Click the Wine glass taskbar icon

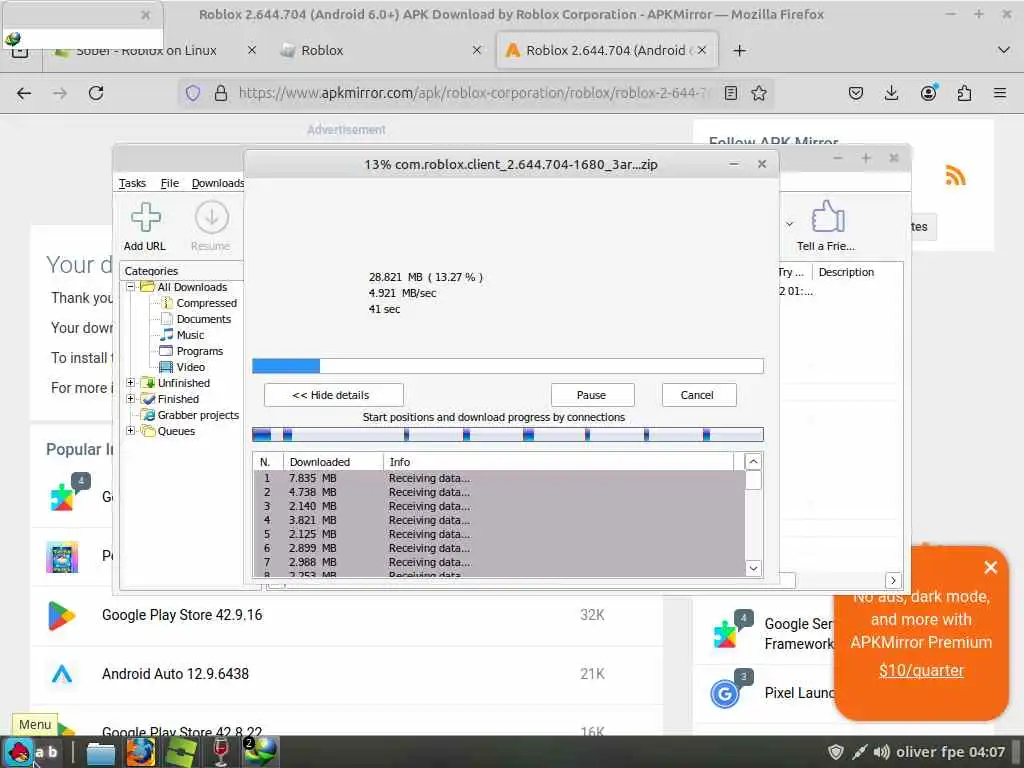click(x=221, y=752)
